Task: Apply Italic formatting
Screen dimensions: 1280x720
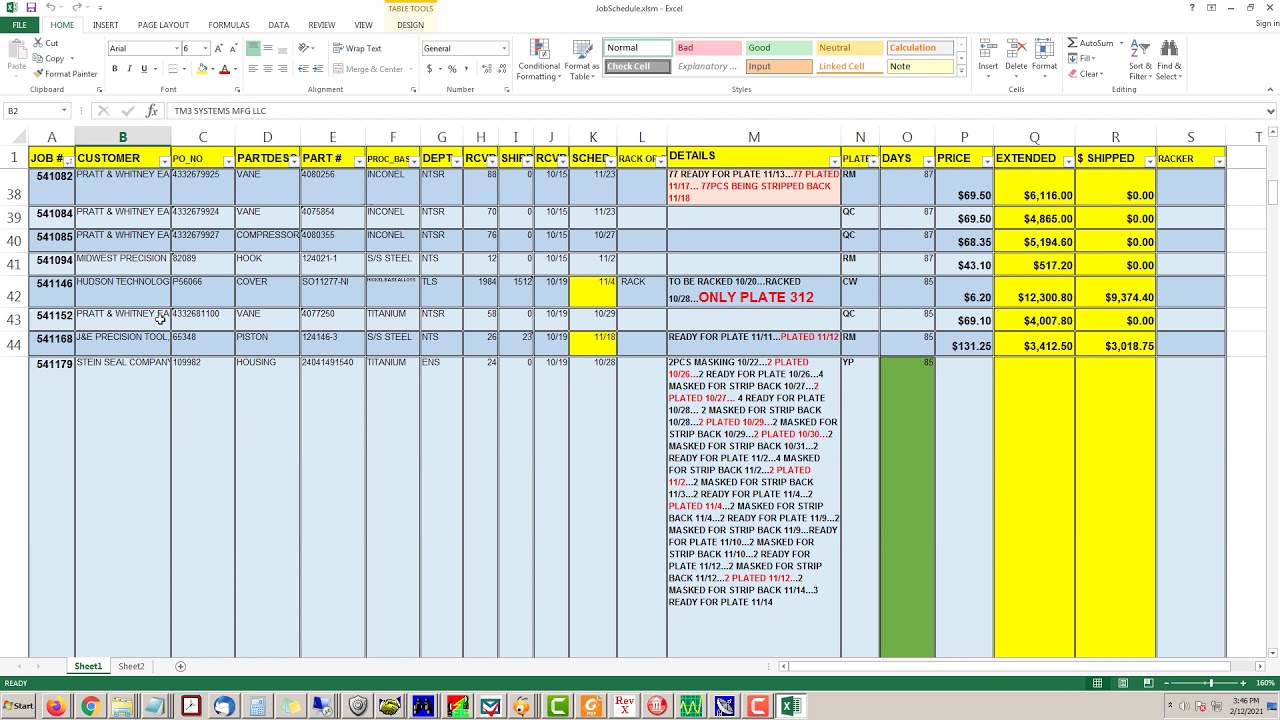Action: coord(129,69)
